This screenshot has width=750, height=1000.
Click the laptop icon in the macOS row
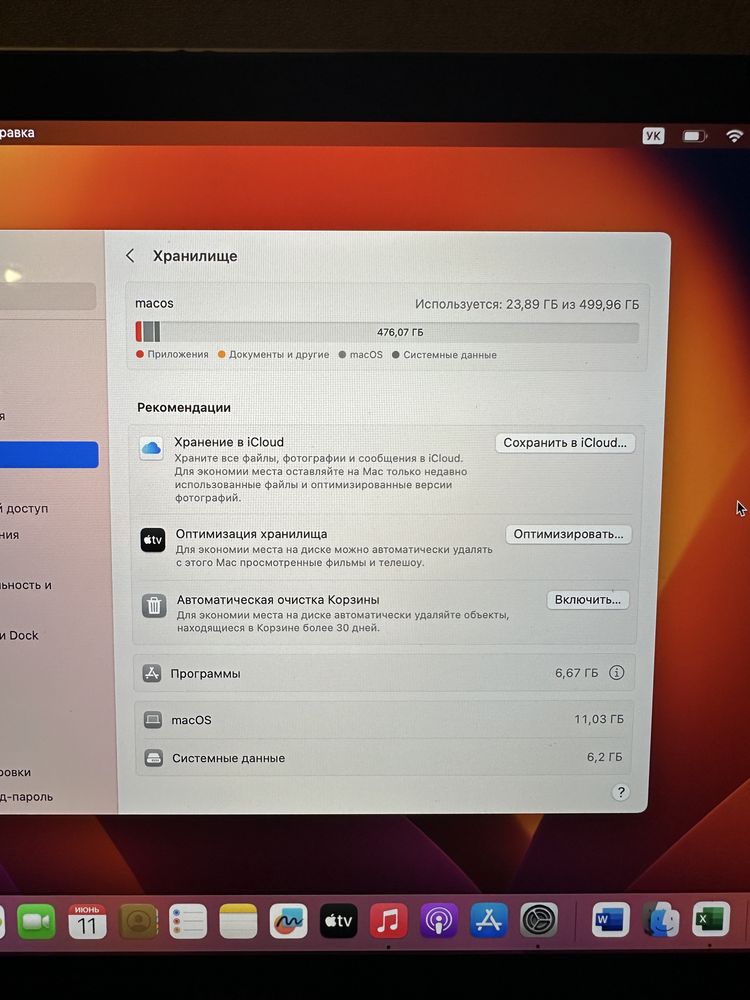pos(152,720)
